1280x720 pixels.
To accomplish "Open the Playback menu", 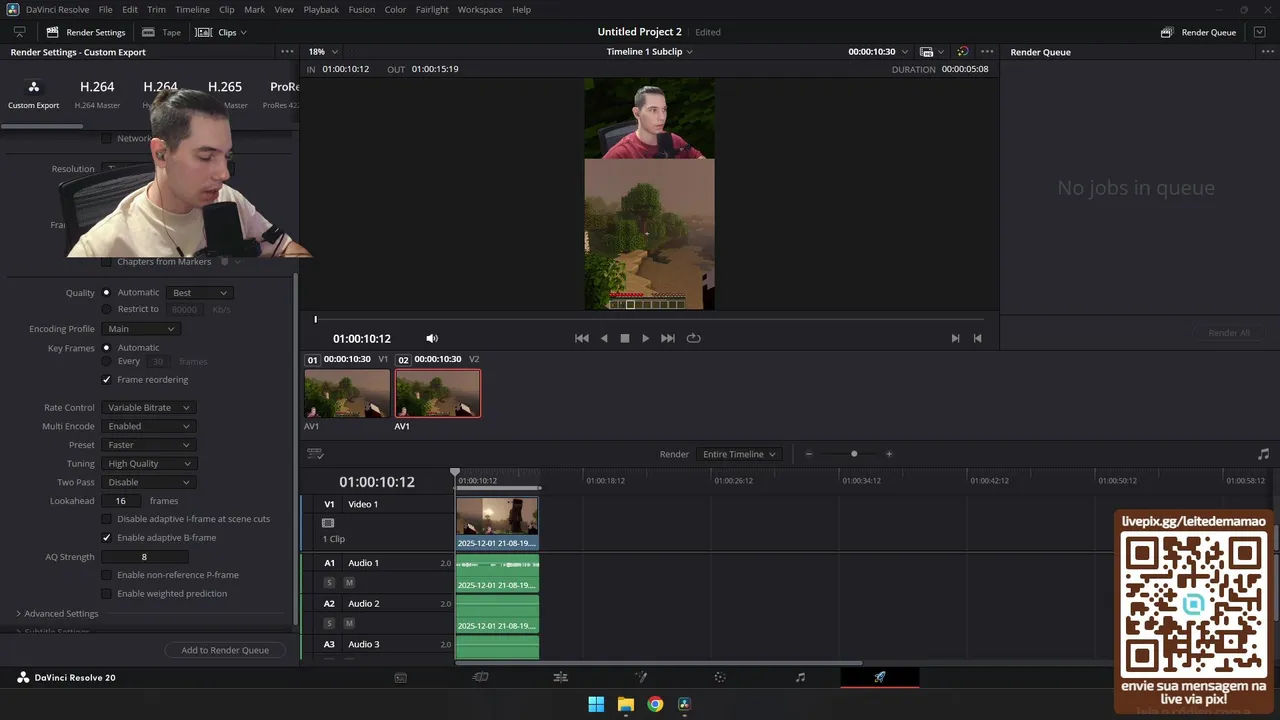I will pyautogui.click(x=321, y=9).
